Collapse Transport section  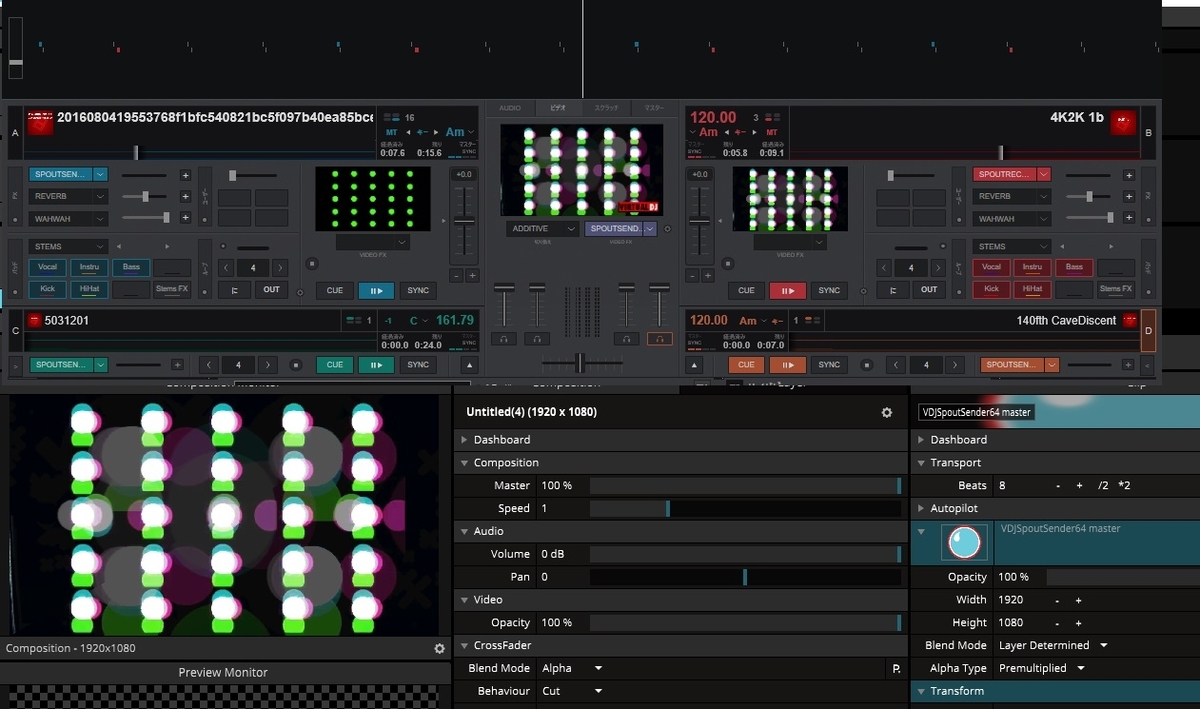click(x=921, y=463)
